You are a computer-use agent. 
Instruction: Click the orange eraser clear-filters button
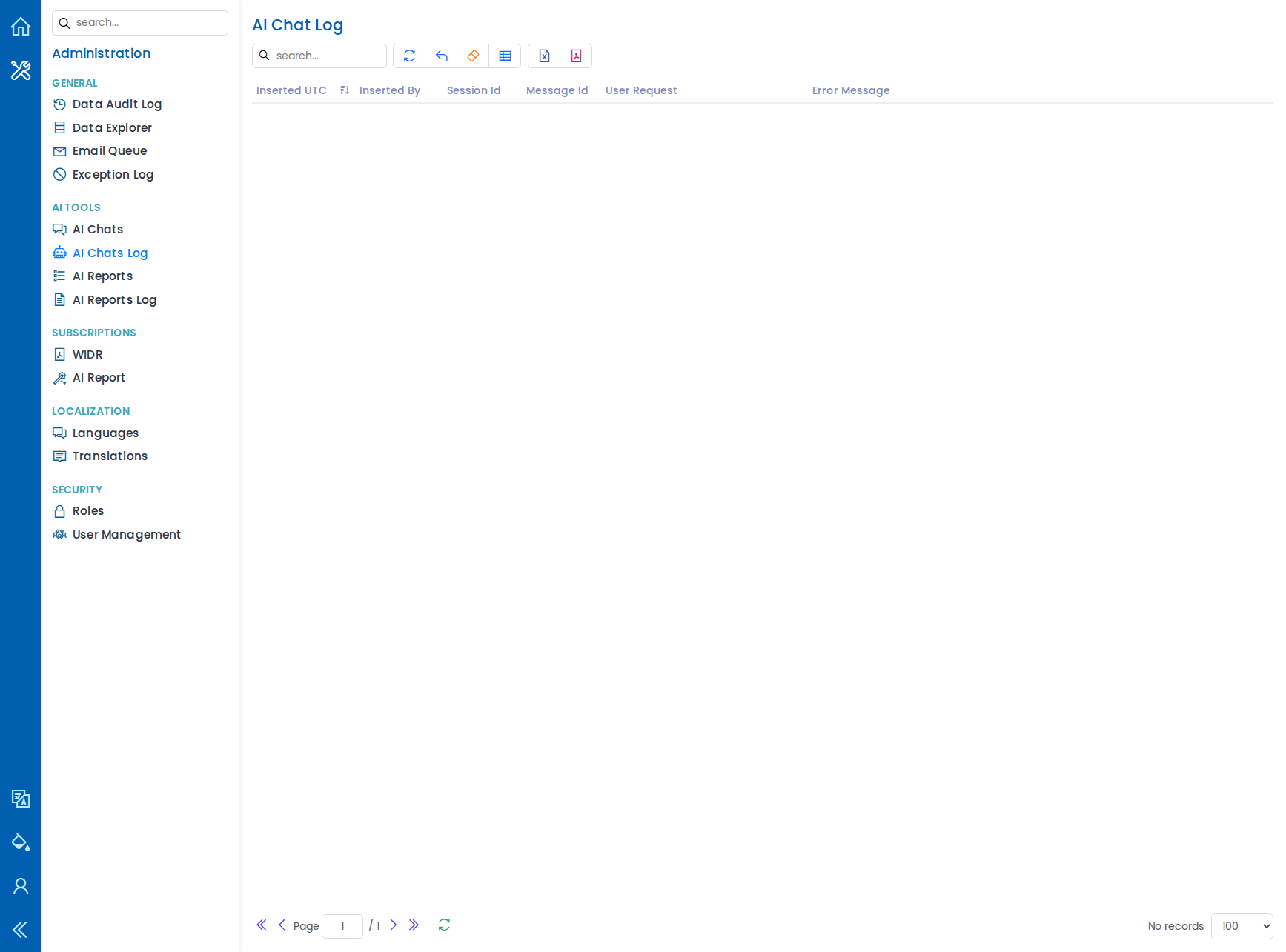[x=473, y=56]
